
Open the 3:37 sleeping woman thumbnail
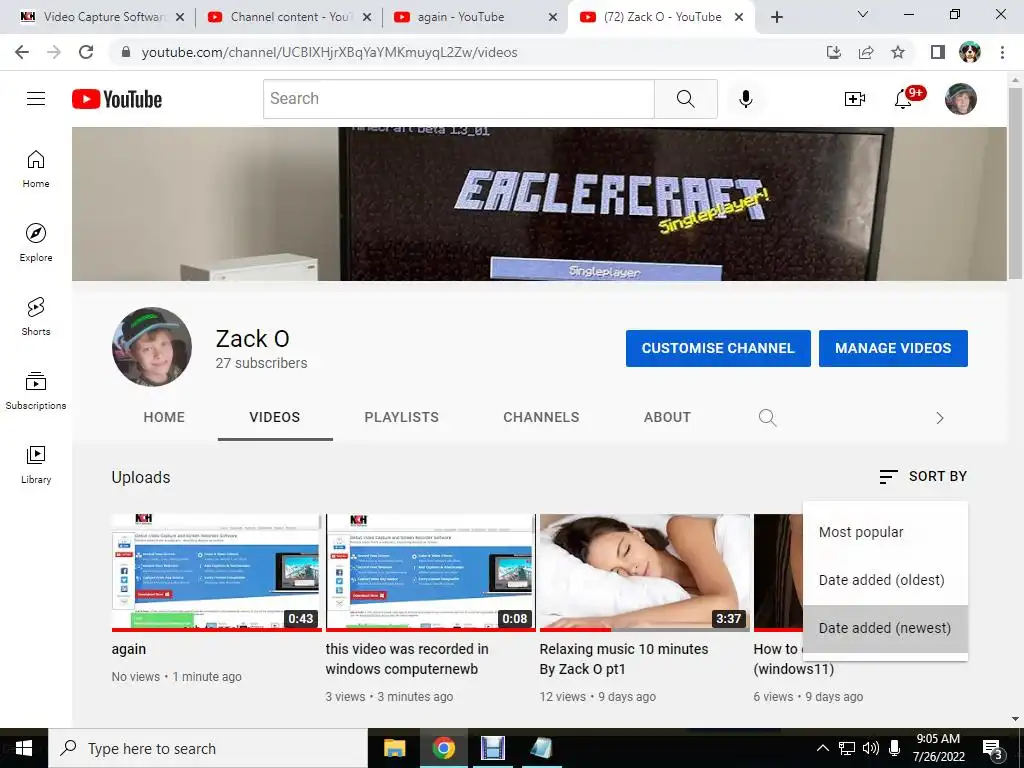(x=645, y=573)
